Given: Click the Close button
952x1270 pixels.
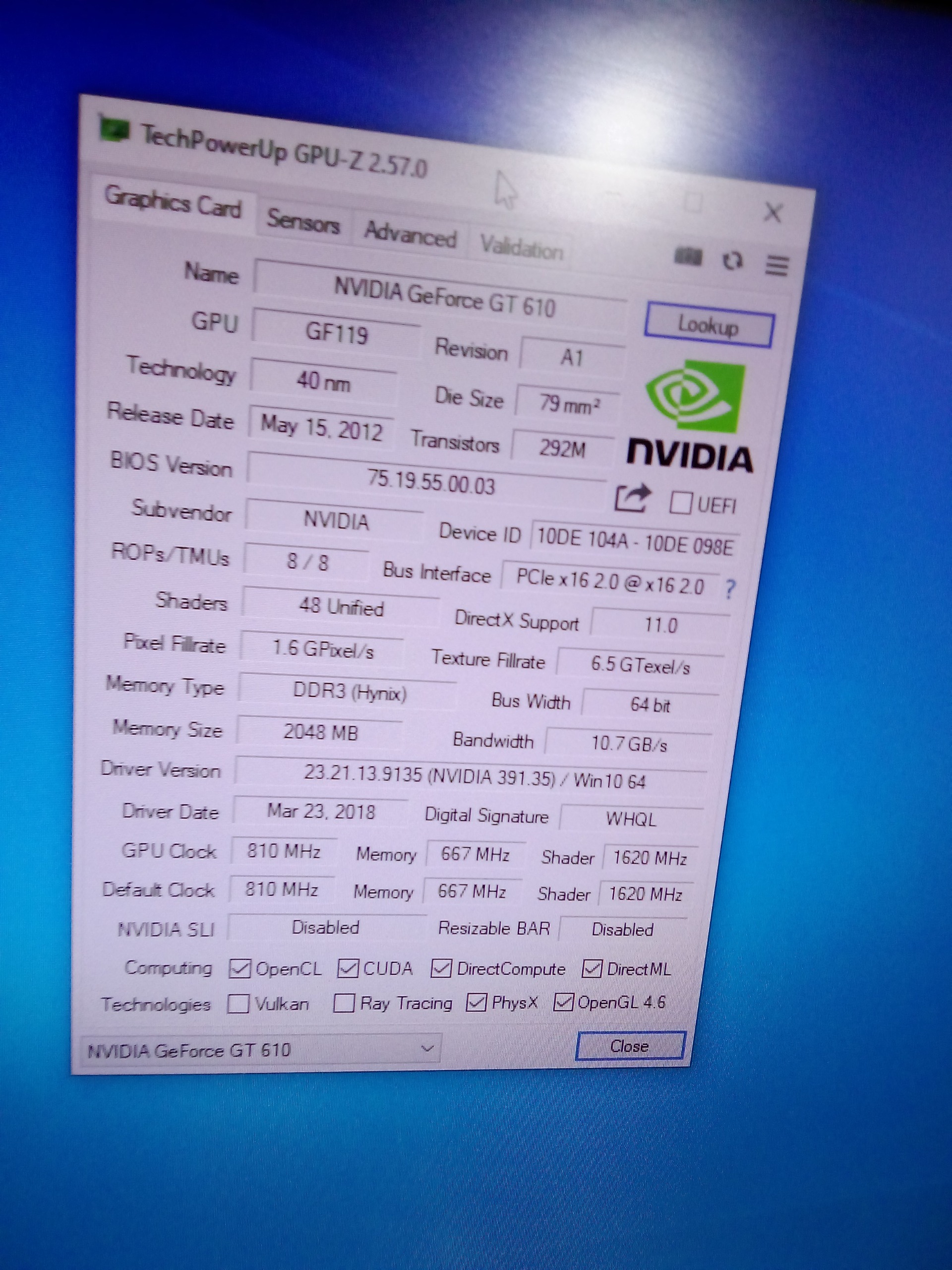Looking at the screenshot, I should point(630,1046).
